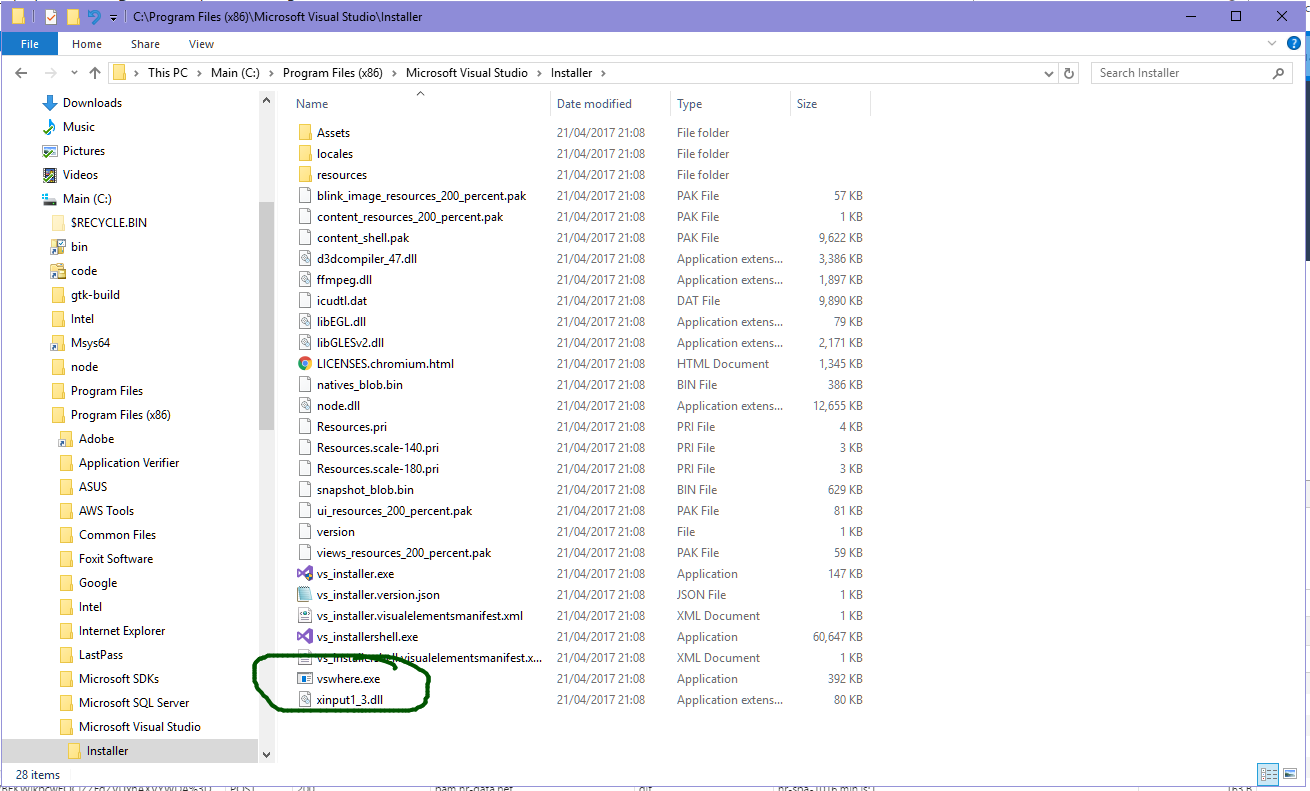Click 'Program Files (x86)' in the address bar
The height and width of the screenshot is (791, 1310).
pyautogui.click(x=333, y=73)
